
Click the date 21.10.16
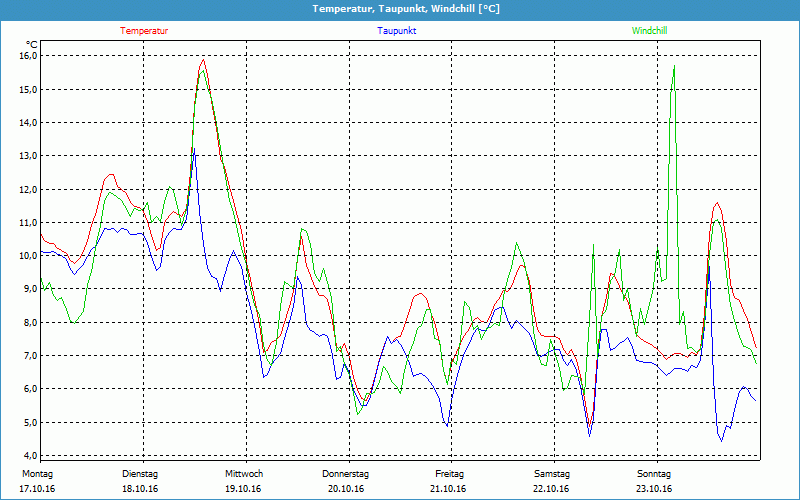(448, 489)
